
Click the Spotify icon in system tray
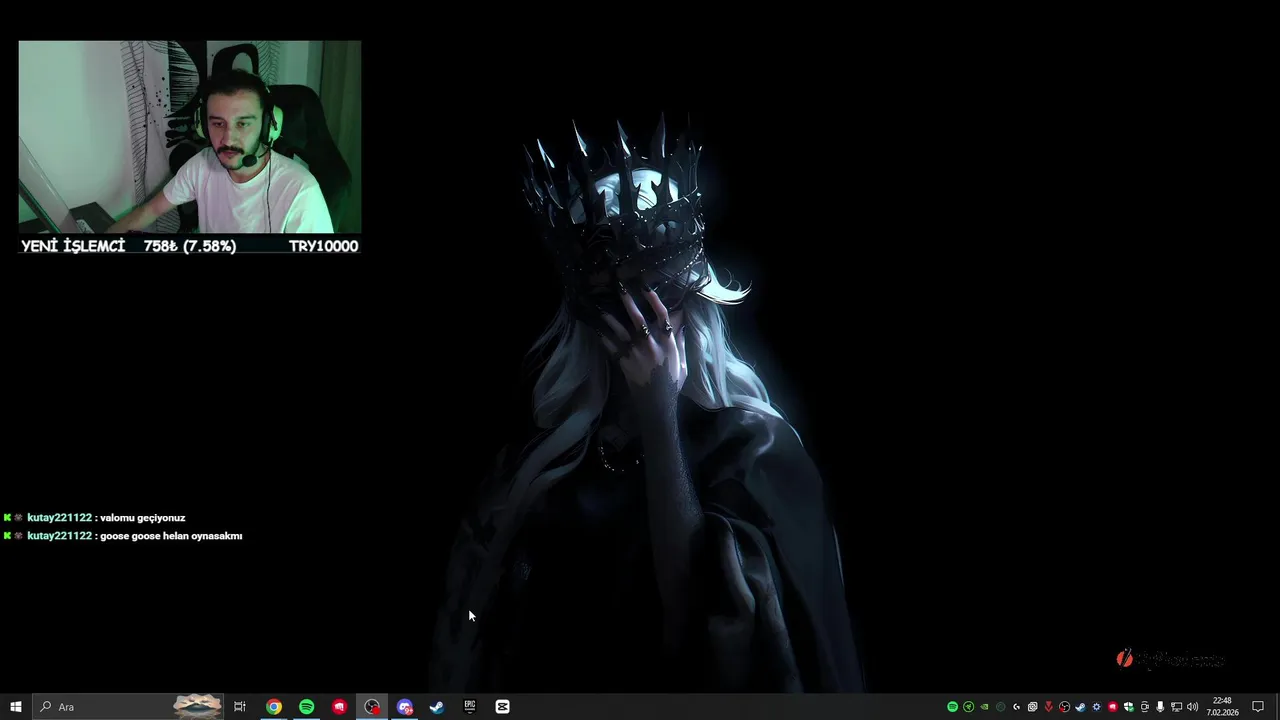pos(952,707)
